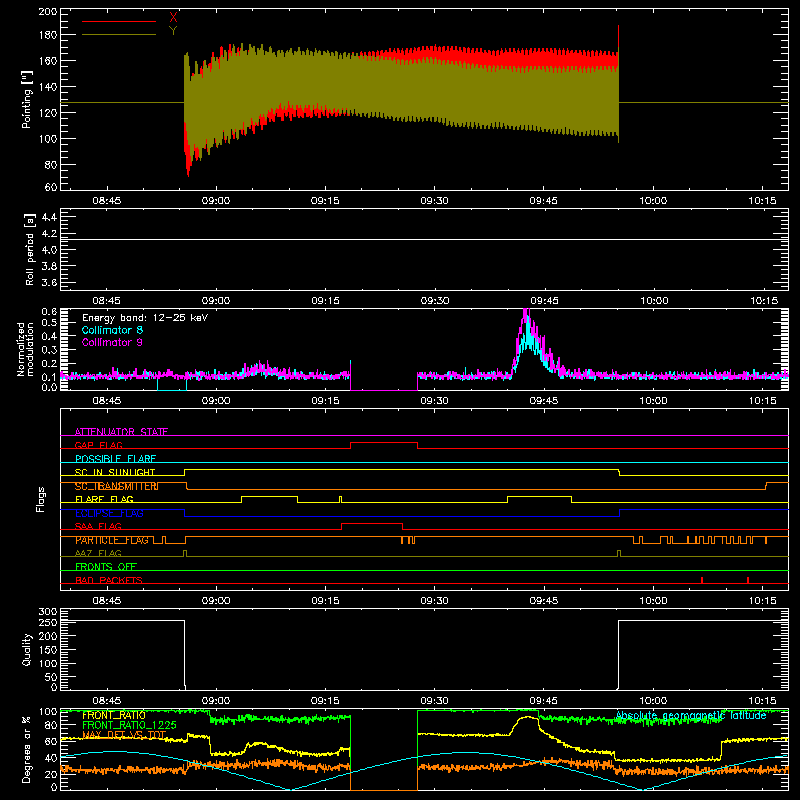
Task: Click the 60 tick on Pointing axis
Action: point(51,187)
